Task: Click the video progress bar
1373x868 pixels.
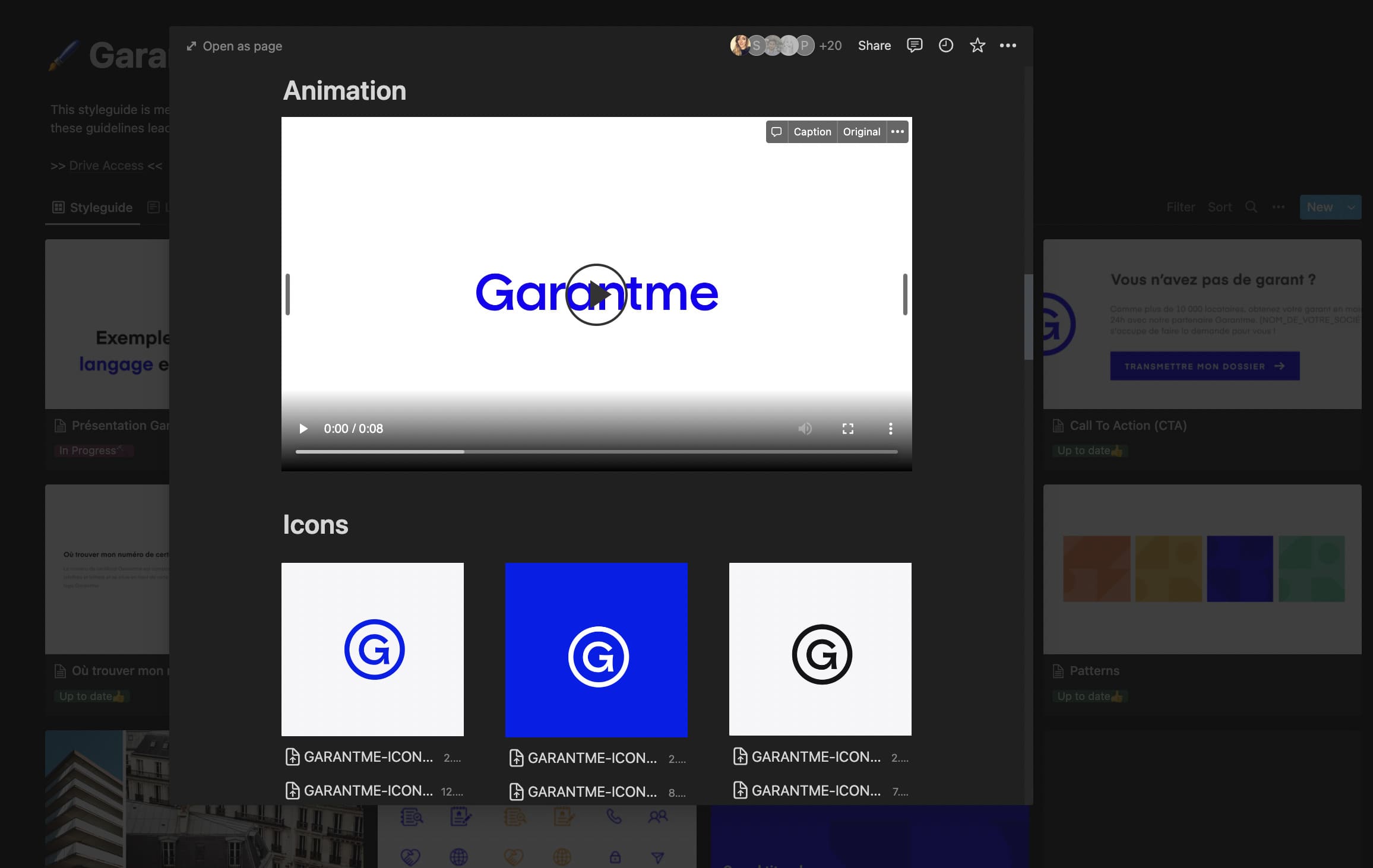Action: [596, 452]
